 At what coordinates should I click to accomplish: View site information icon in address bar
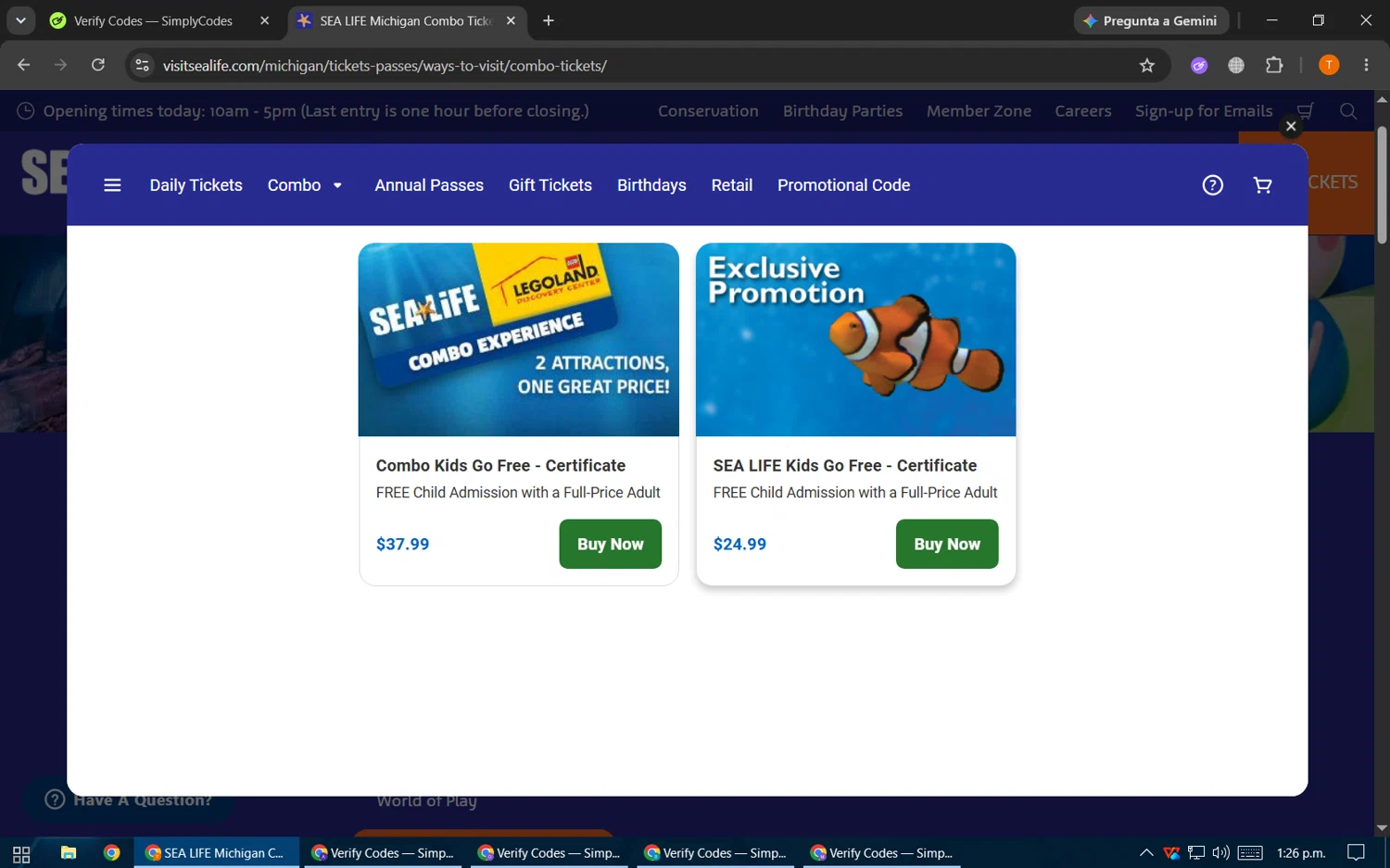point(142,65)
